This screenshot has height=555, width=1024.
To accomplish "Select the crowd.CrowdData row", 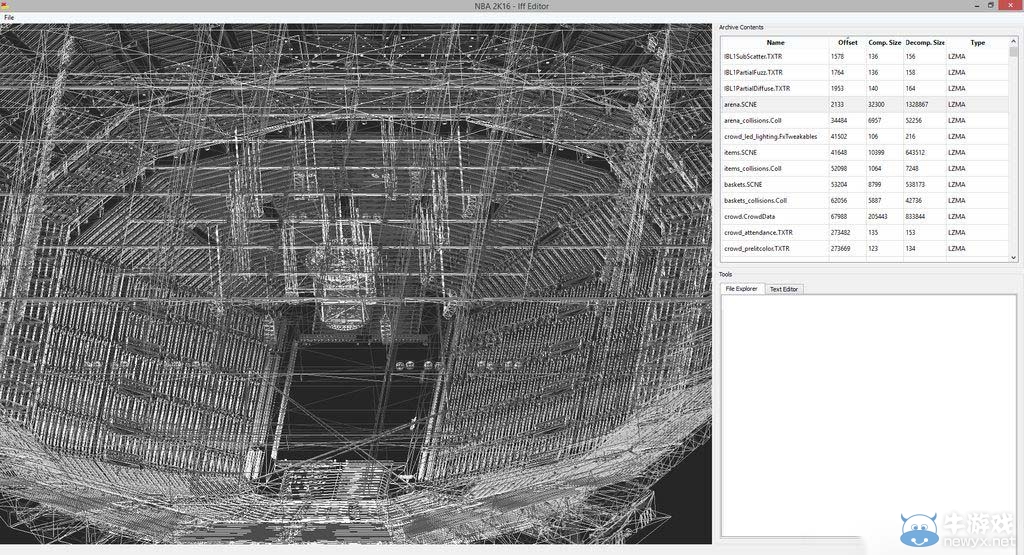I will pos(865,217).
